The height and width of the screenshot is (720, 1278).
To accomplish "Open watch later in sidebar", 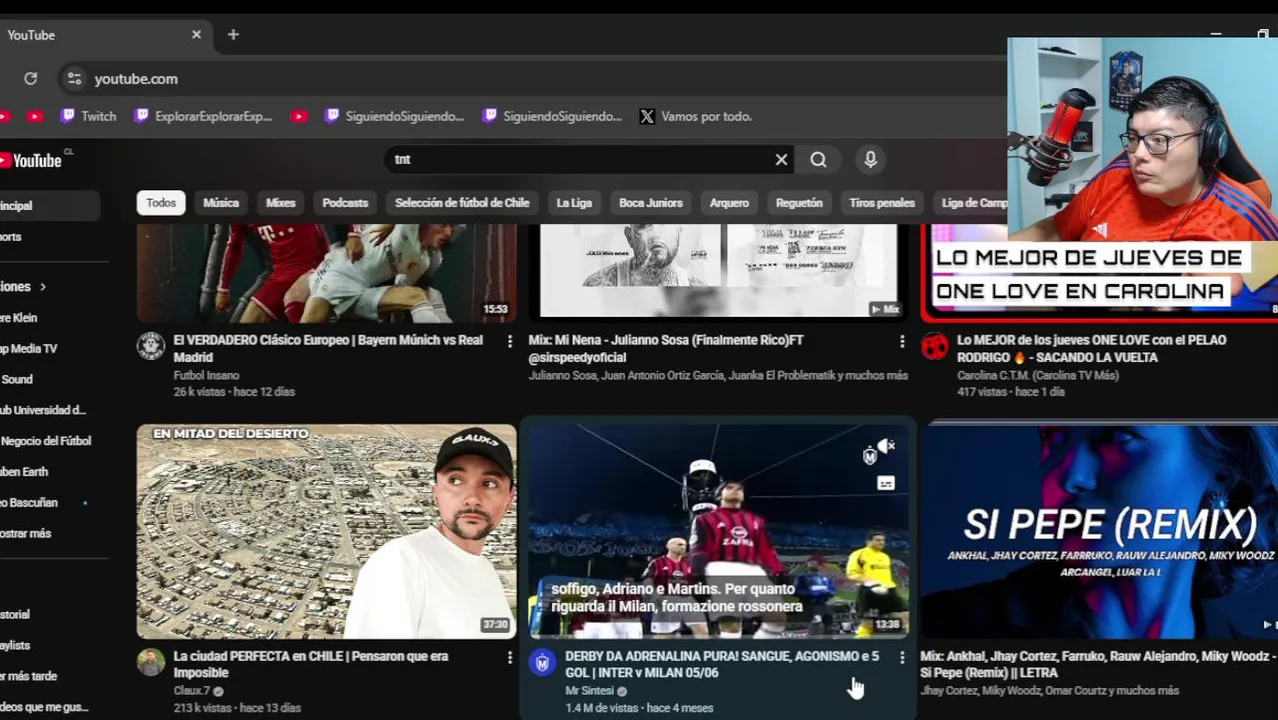I will pyautogui.click(x=29, y=676).
